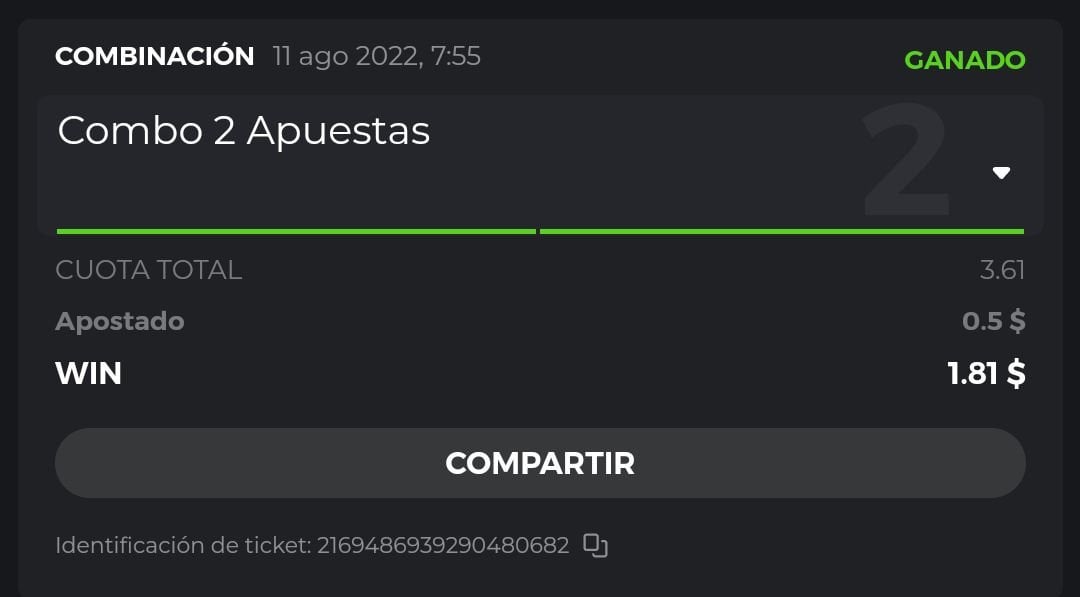This screenshot has width=1080, height=597.
Task: Click the right green progress segment
Action: pos(781,231)
